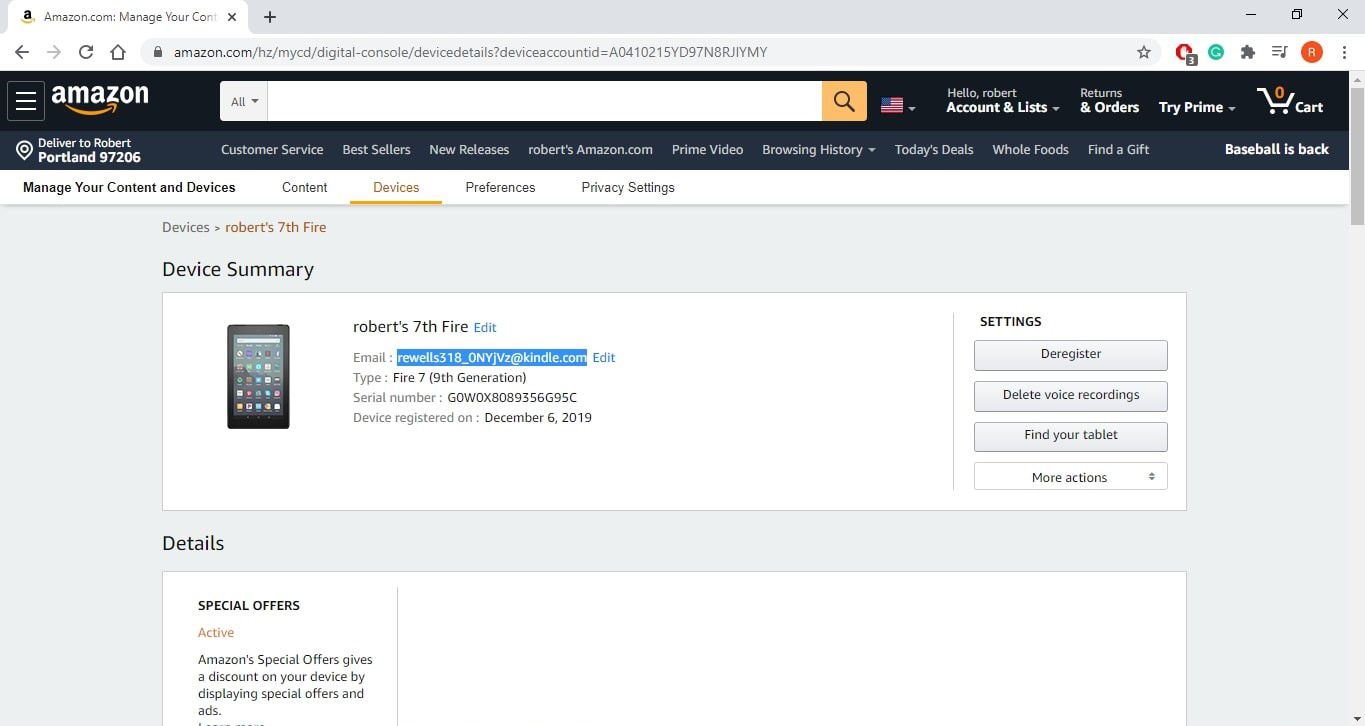Close the Amazon Manage Your Content tab

pos(232,17)
